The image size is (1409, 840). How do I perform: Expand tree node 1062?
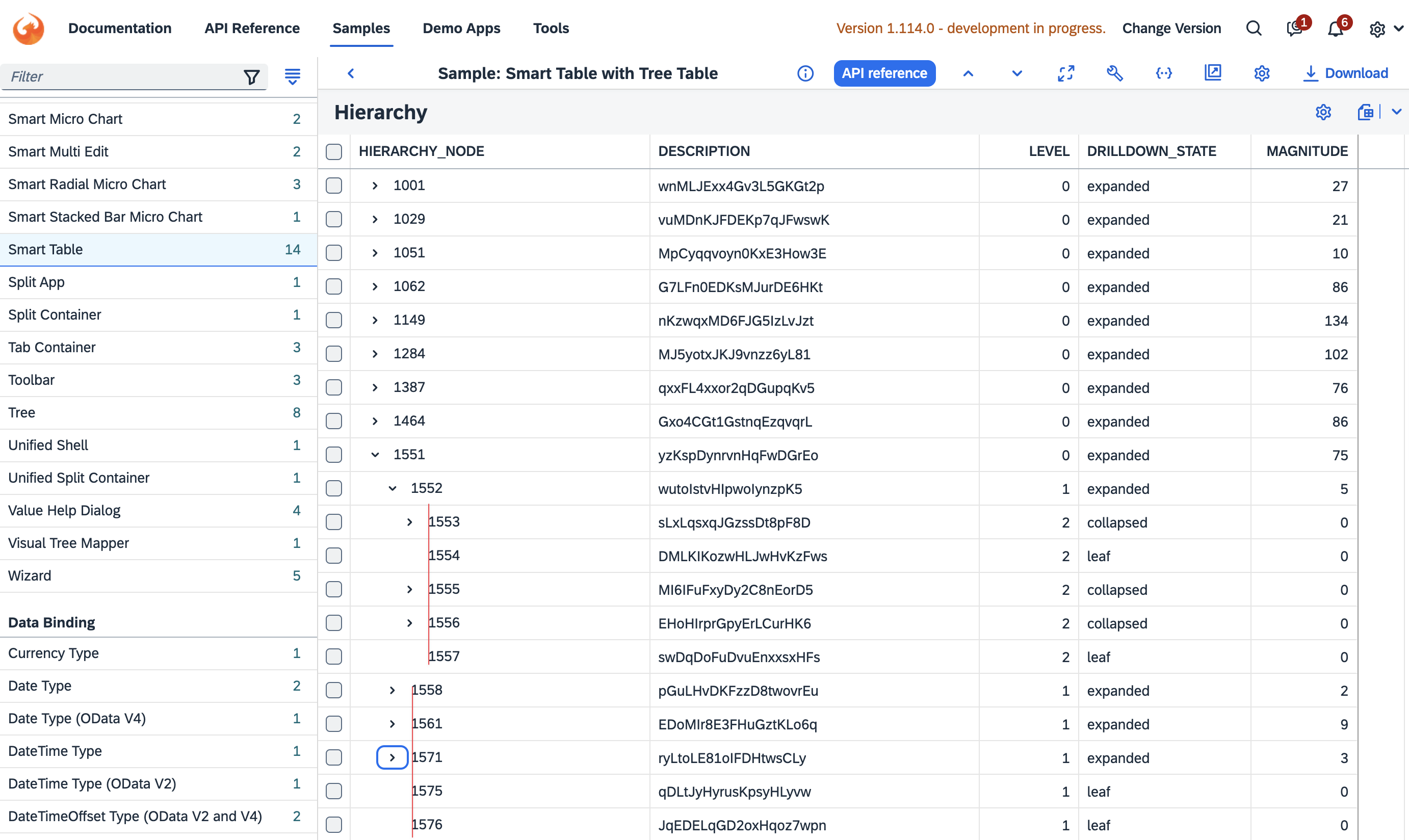[x=374, y=286]
